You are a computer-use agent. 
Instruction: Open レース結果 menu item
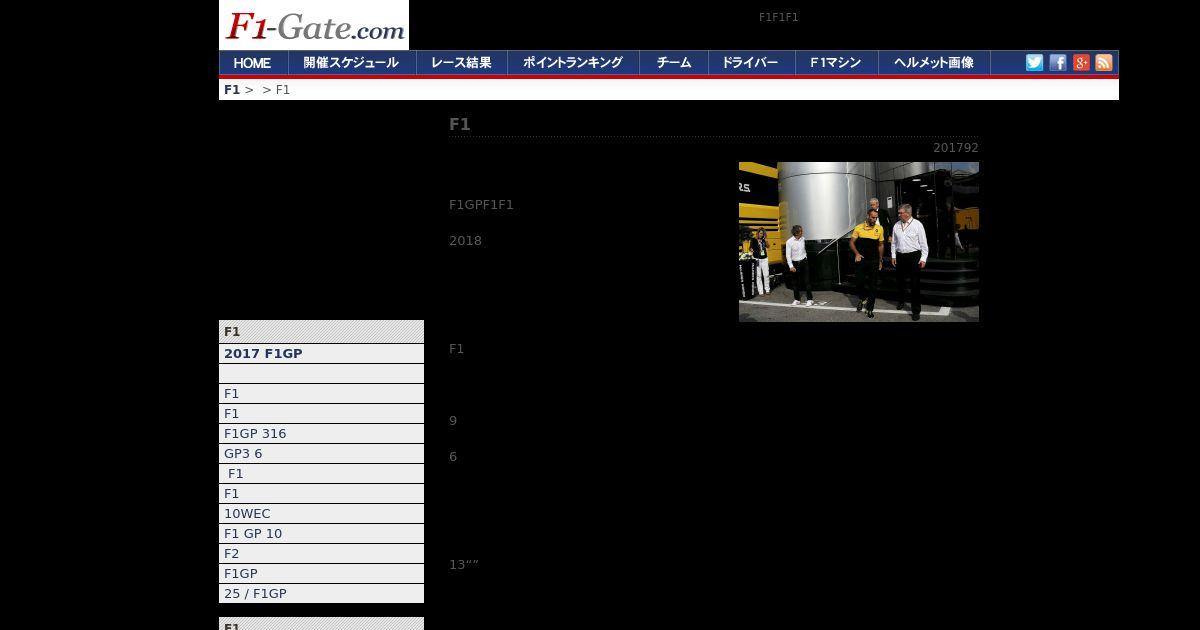pos(462,63)
